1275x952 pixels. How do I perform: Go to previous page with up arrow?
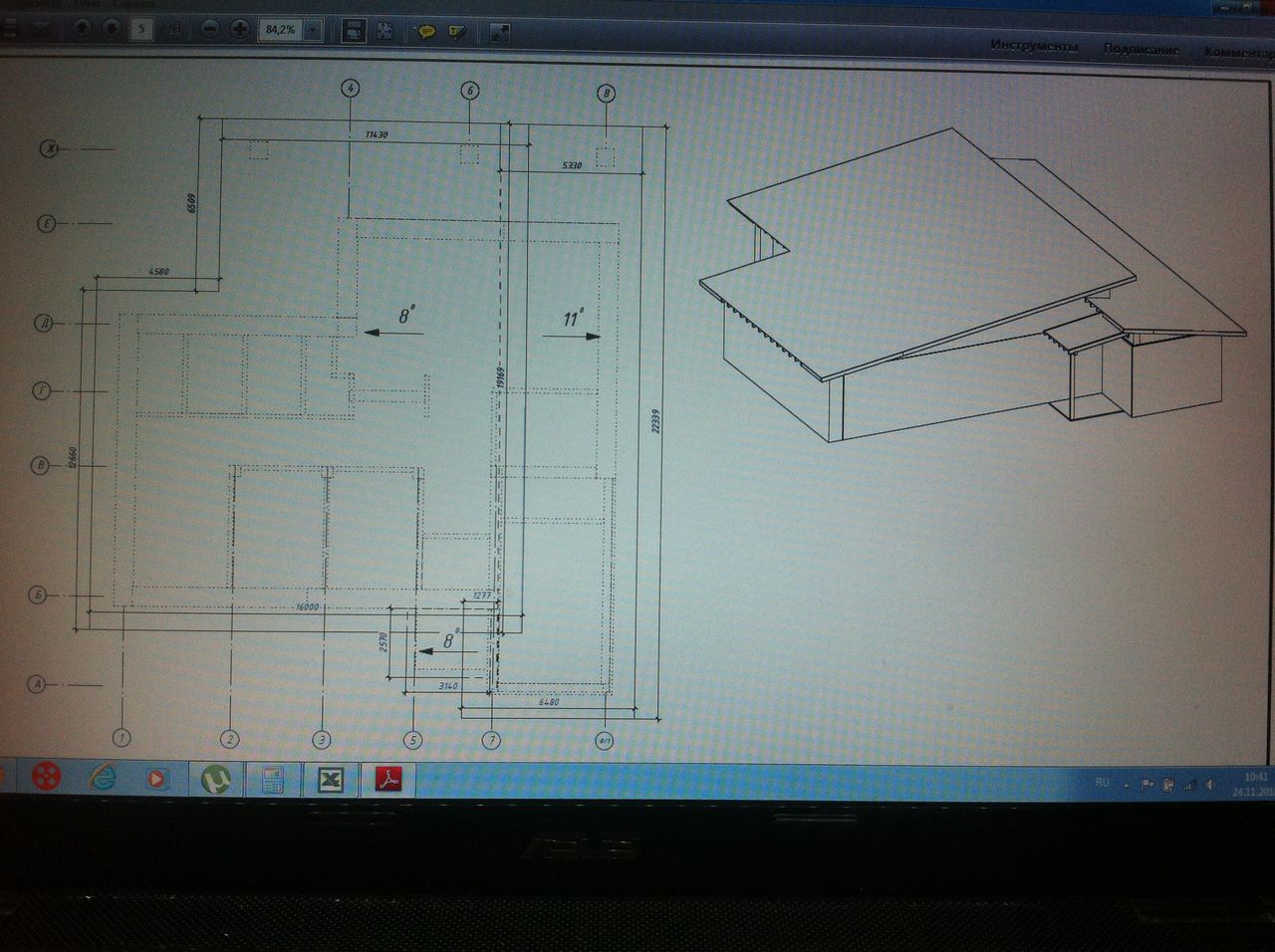click(82, 29)
